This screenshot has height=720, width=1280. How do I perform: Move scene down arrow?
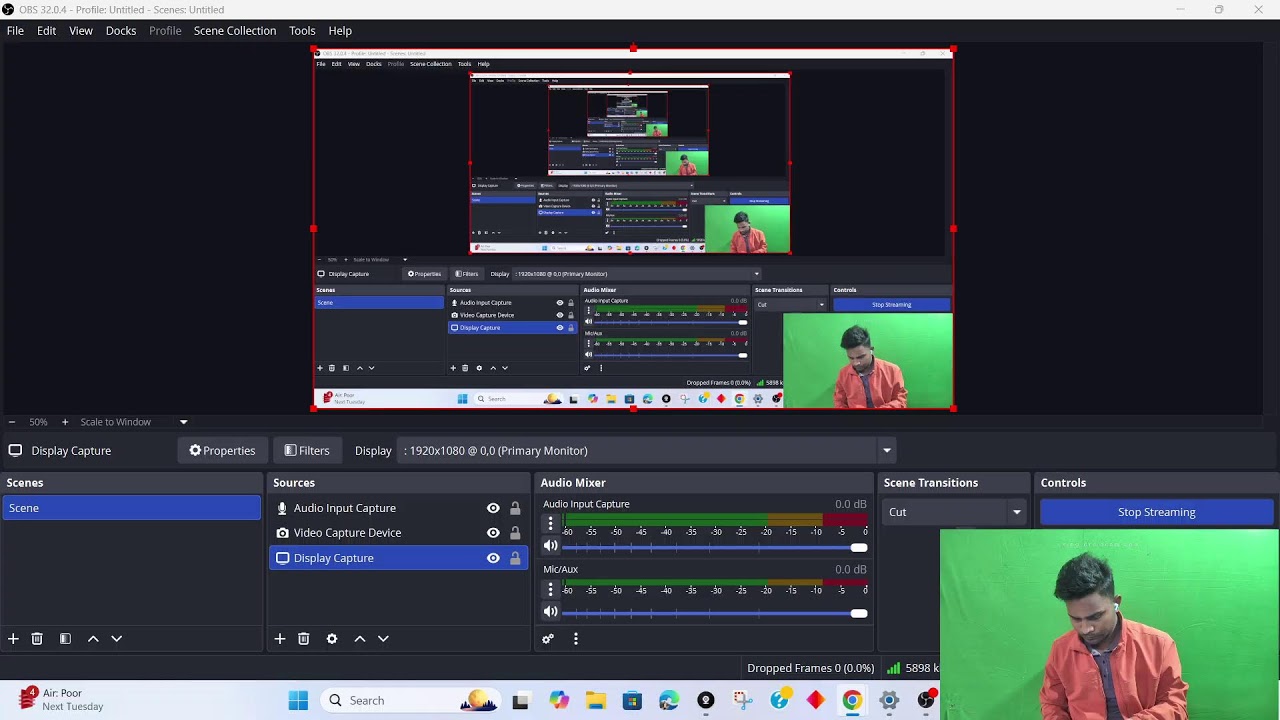click(116, 638)
